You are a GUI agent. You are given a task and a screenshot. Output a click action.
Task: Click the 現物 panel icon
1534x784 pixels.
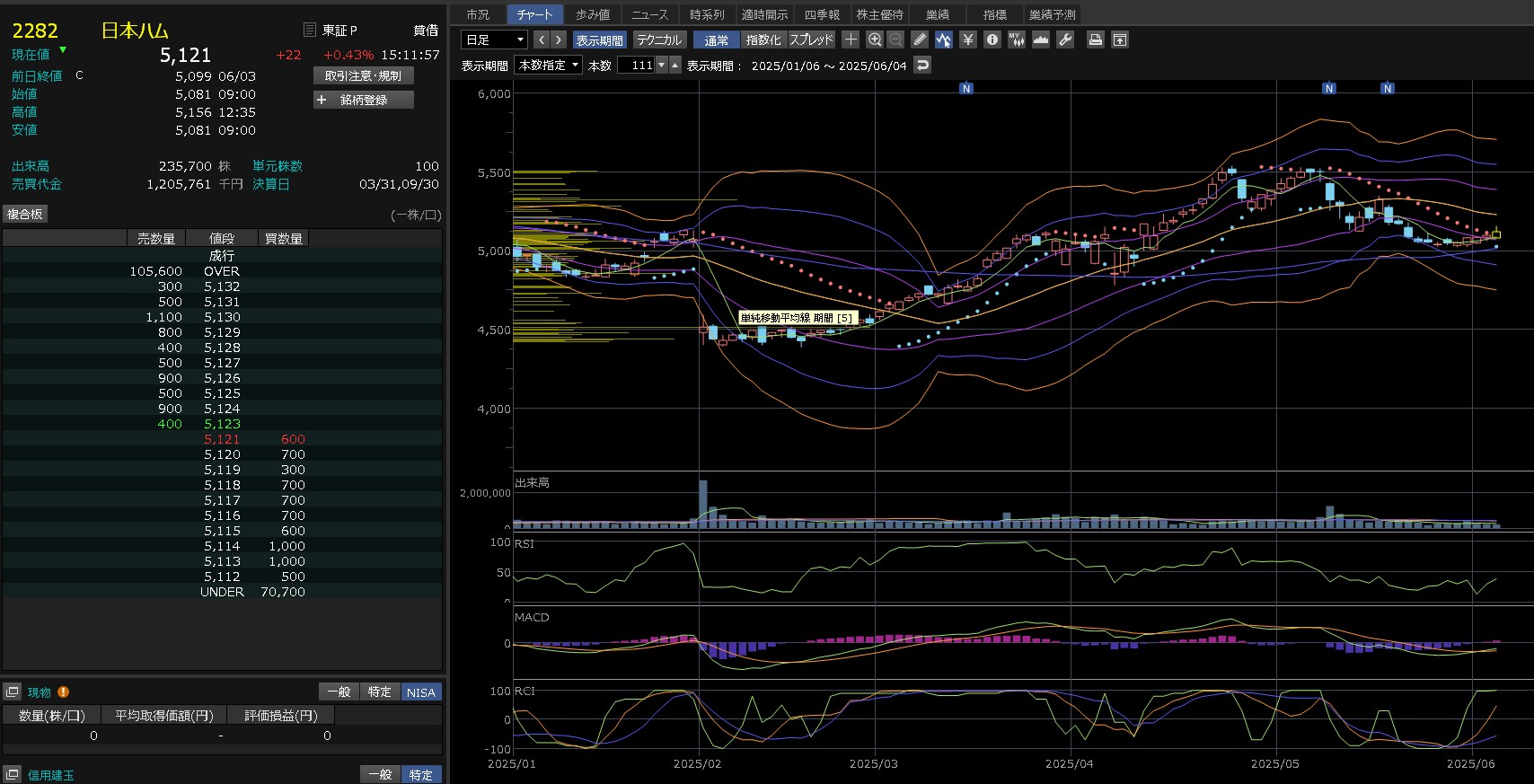point(13,692)
